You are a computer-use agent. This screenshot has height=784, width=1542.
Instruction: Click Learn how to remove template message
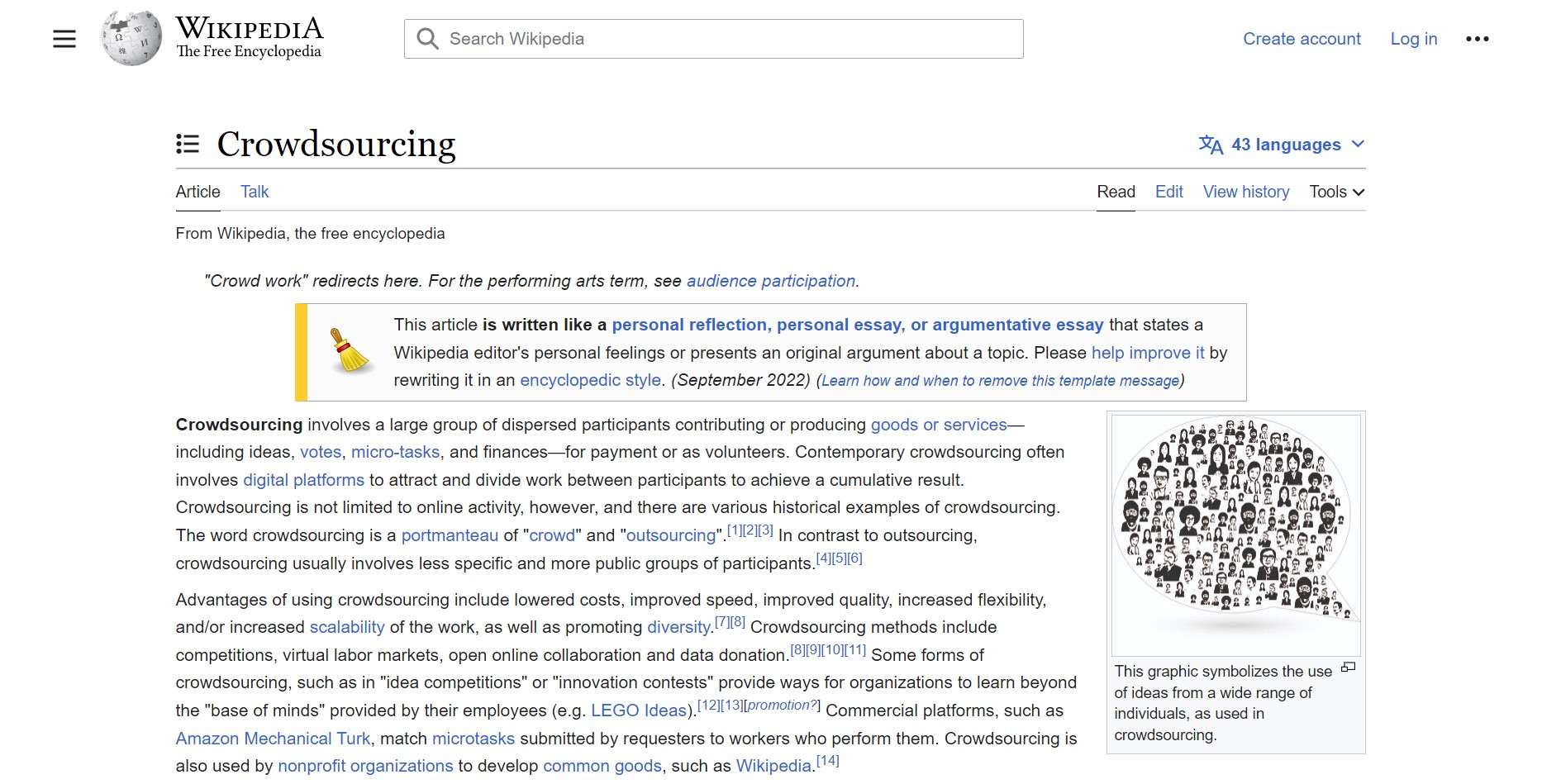click(x=1000, y=381)
